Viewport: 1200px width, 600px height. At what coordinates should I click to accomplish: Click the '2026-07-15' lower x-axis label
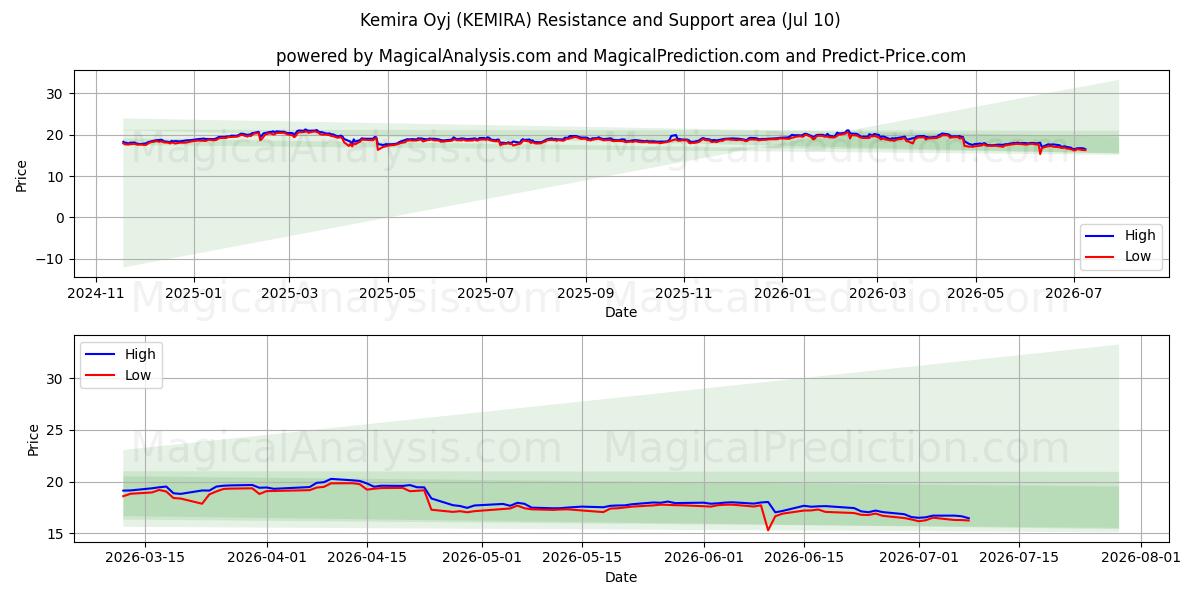point(1019,559)
